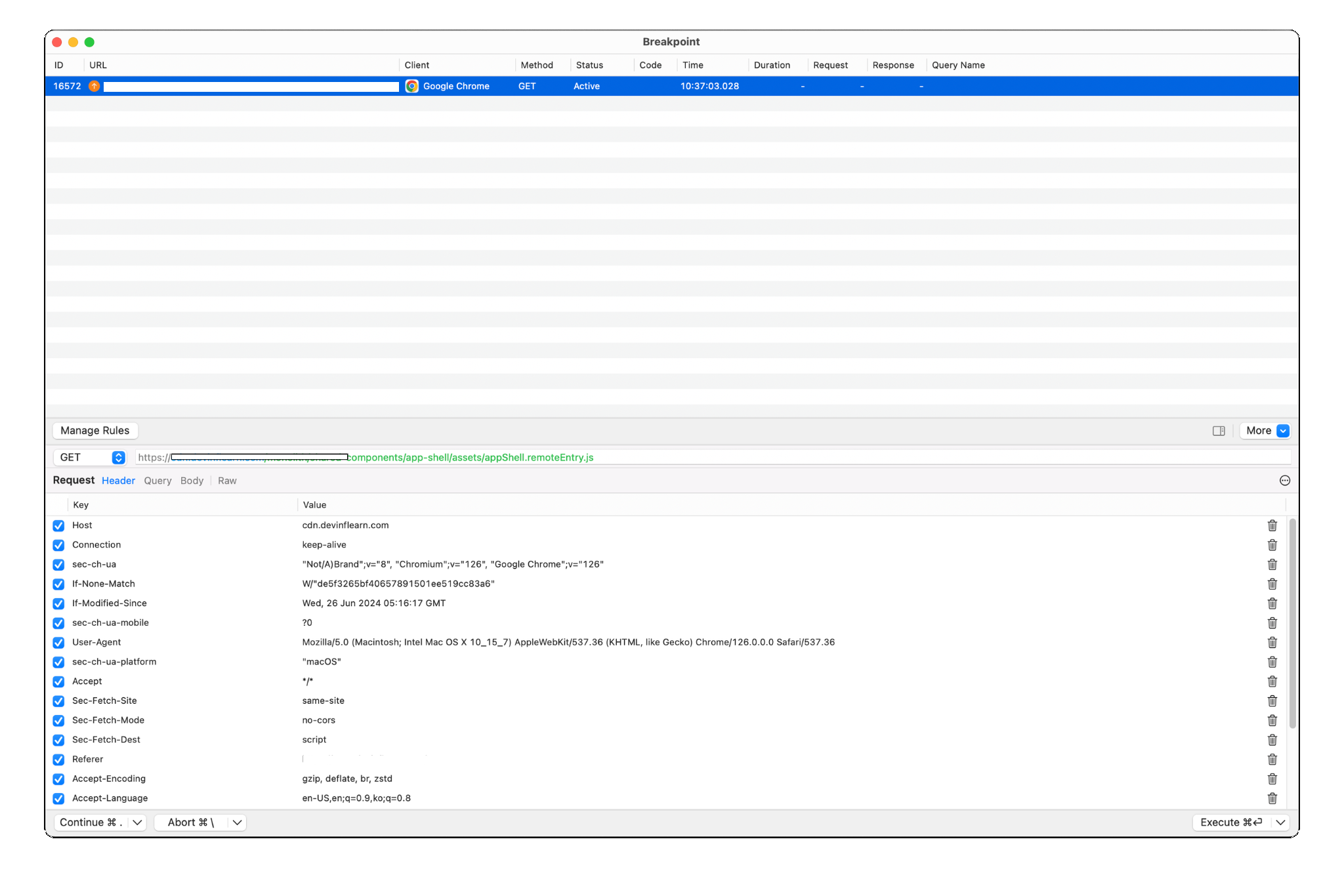Disable the Referer header checkbox
The image size is (1344, 896).
[x=59, y=760]
